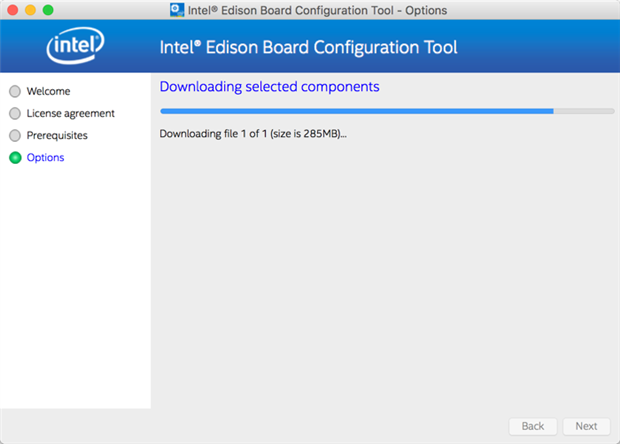Click the download progress bar
The height and width of the screenshot is (444, 620).
point(357,111)
